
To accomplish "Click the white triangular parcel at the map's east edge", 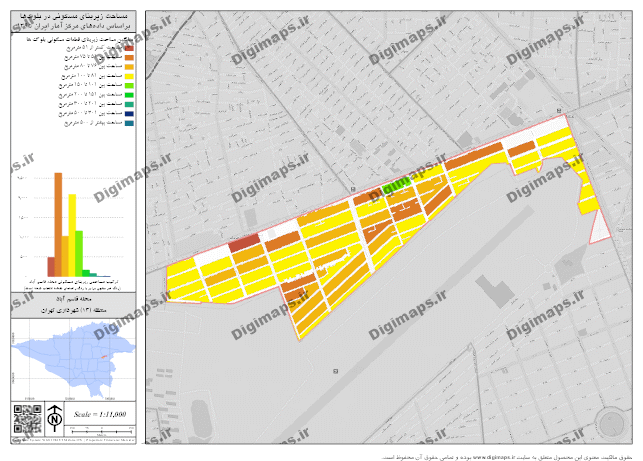I will coord(600,228).
